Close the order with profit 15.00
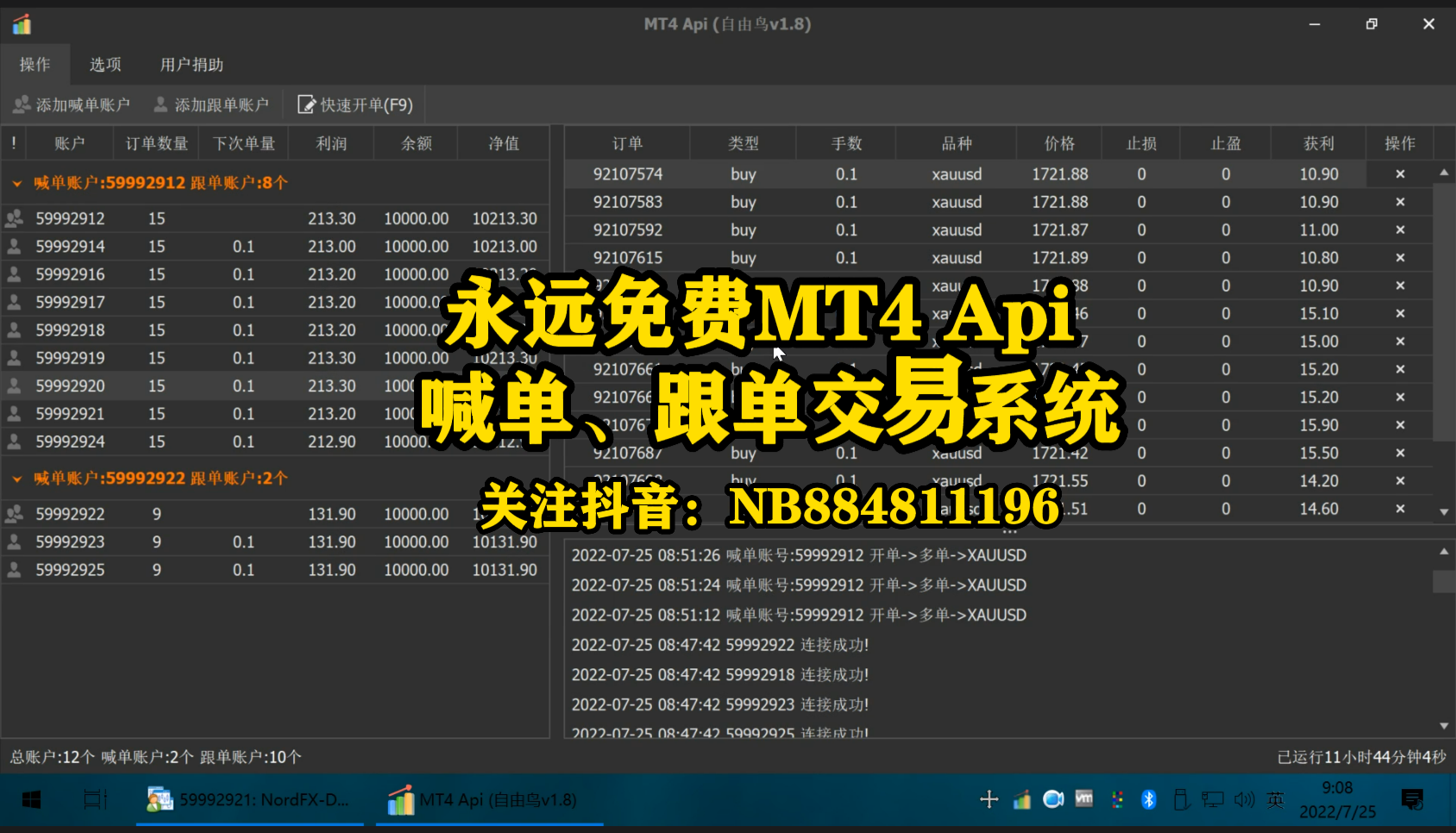The image size is (1456, 833). click(1400, 341)
